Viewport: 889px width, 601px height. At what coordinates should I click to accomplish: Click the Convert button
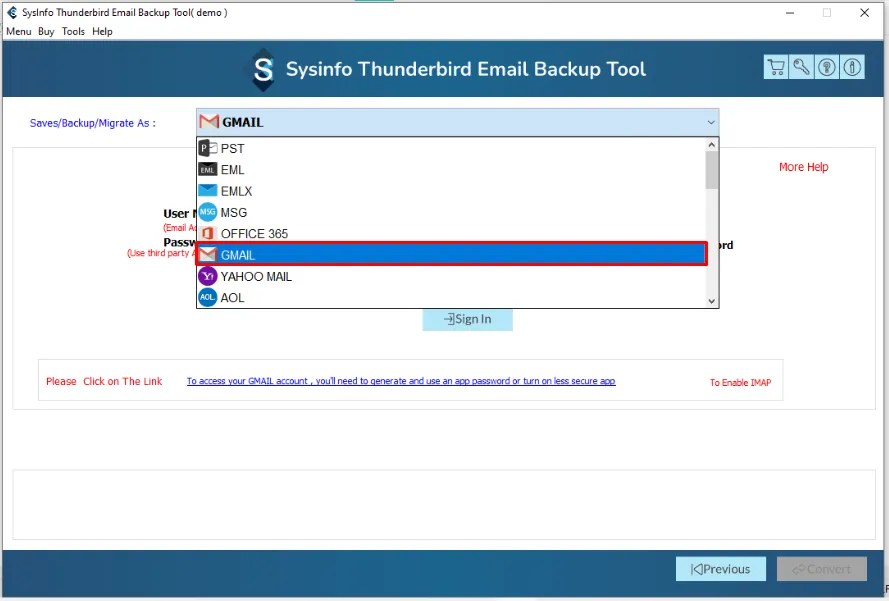point(822,569)
